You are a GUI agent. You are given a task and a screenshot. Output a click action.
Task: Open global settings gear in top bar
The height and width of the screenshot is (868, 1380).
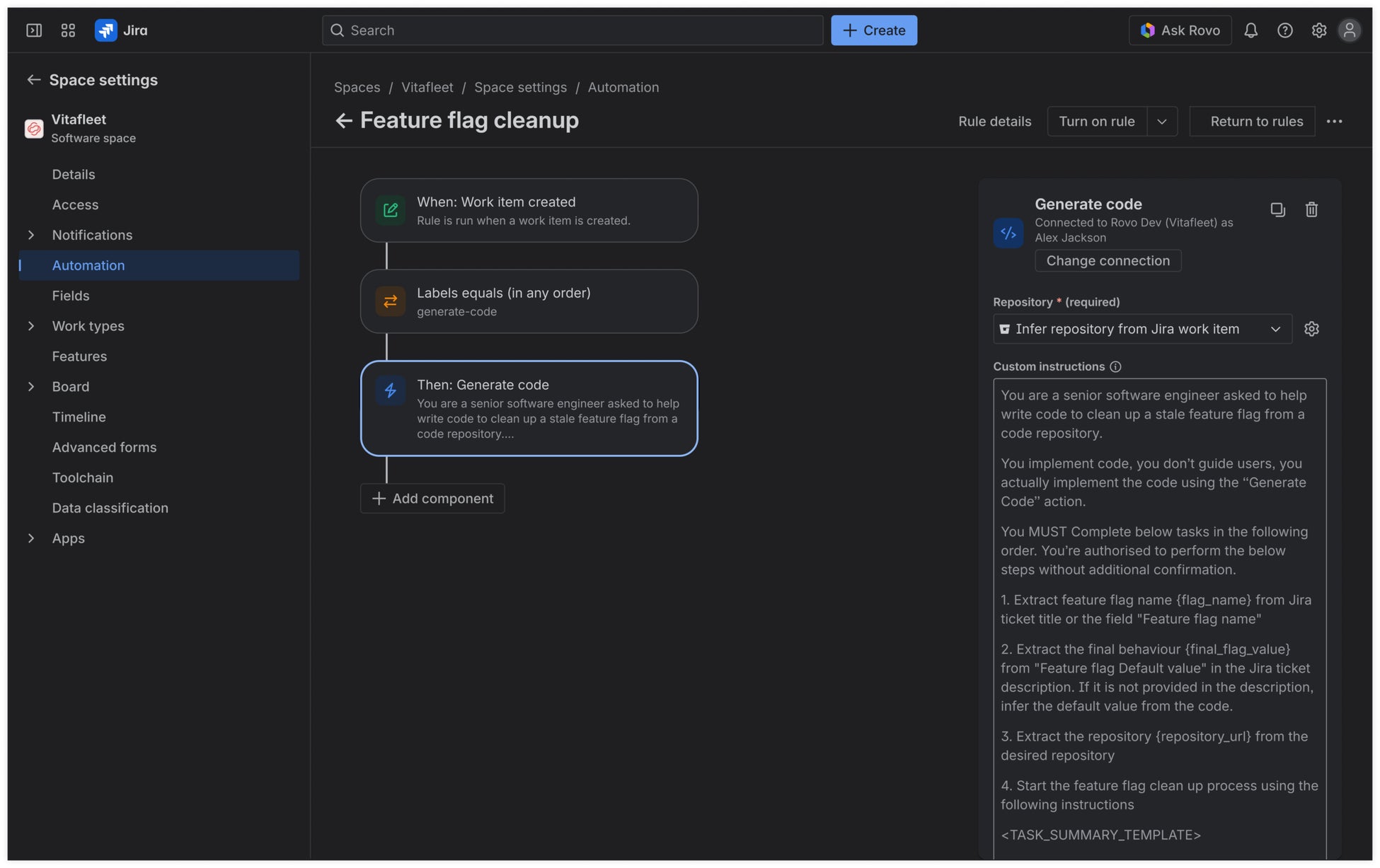coord(1318,30)
